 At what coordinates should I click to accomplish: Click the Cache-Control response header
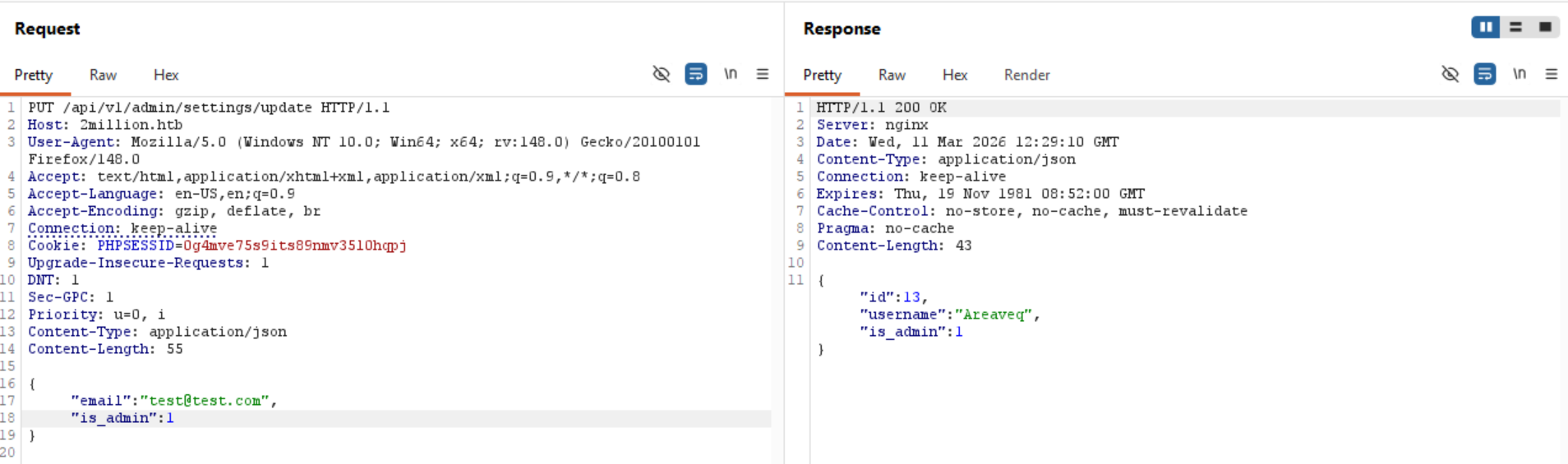click(1031, 211)
